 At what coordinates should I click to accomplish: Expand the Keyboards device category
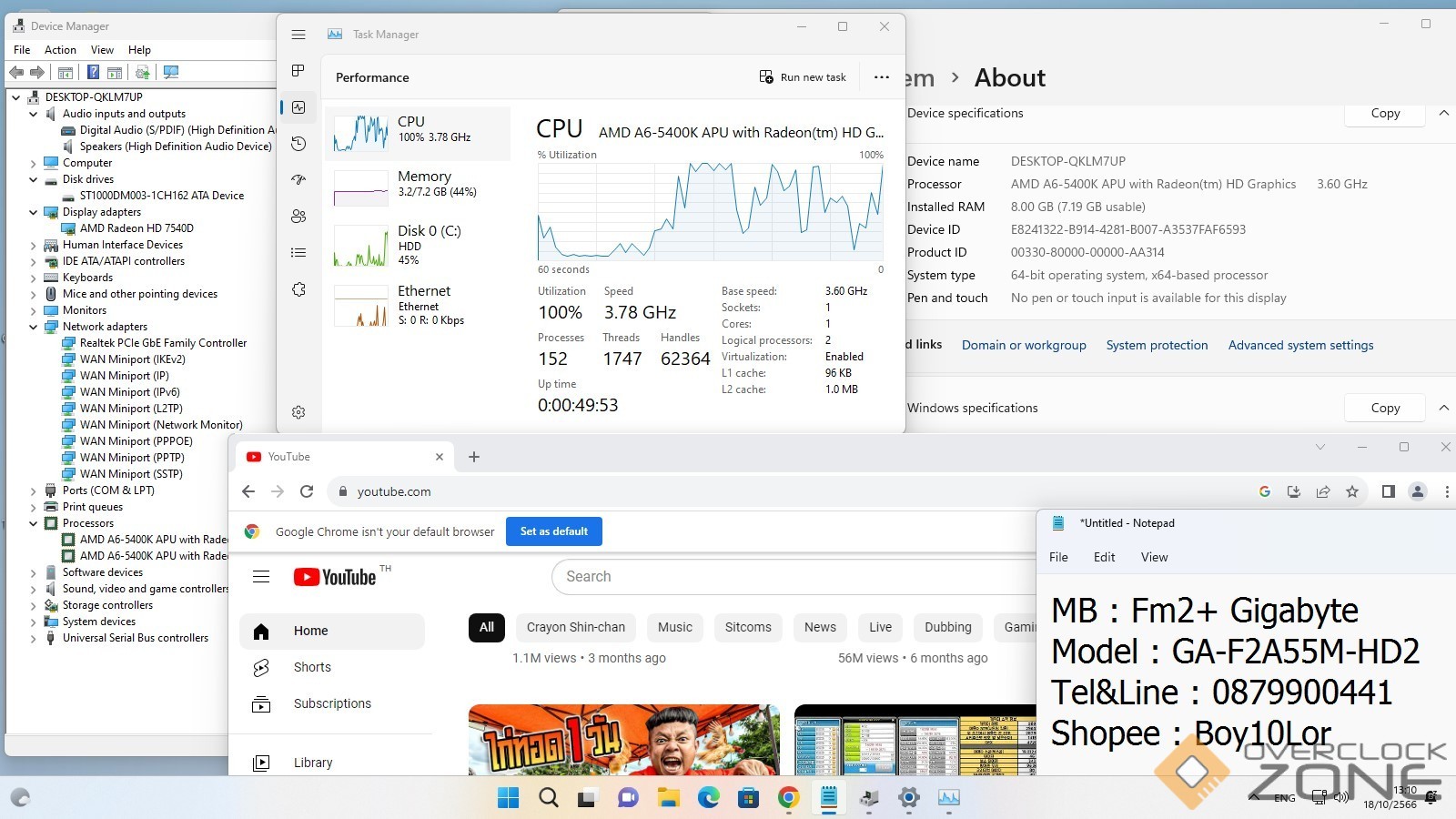pyautogui.click(x=34, y=278)
